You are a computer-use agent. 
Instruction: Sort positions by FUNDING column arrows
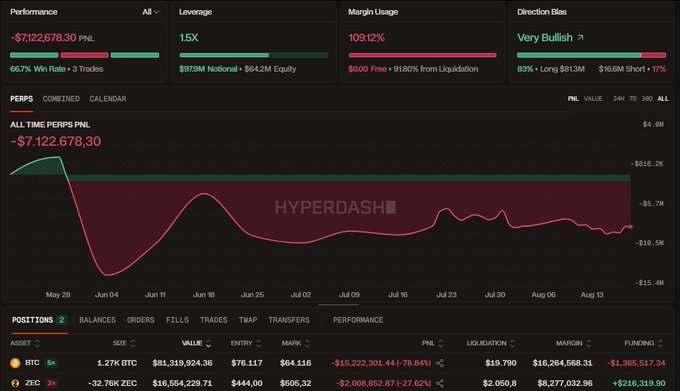pos(660,343)
